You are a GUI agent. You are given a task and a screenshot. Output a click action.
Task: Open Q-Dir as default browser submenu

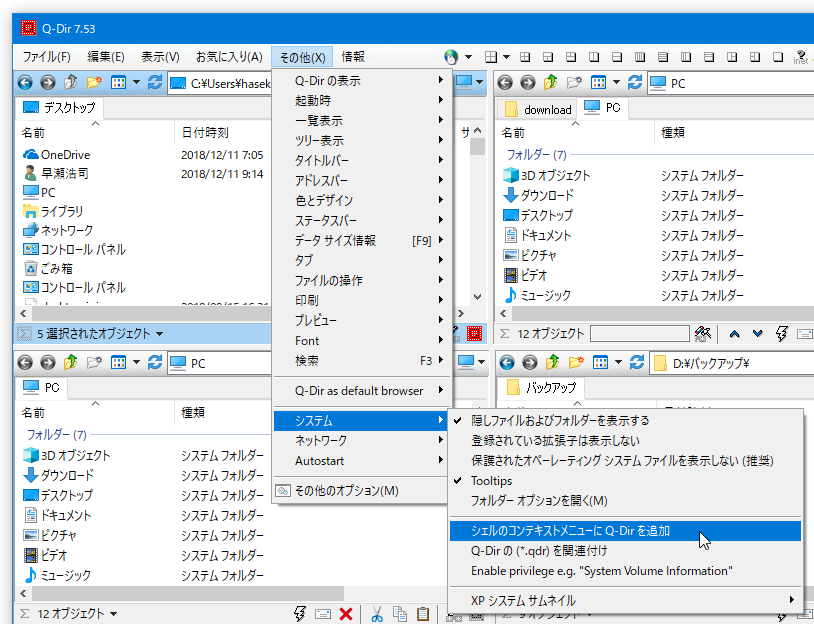click(360, 391)
